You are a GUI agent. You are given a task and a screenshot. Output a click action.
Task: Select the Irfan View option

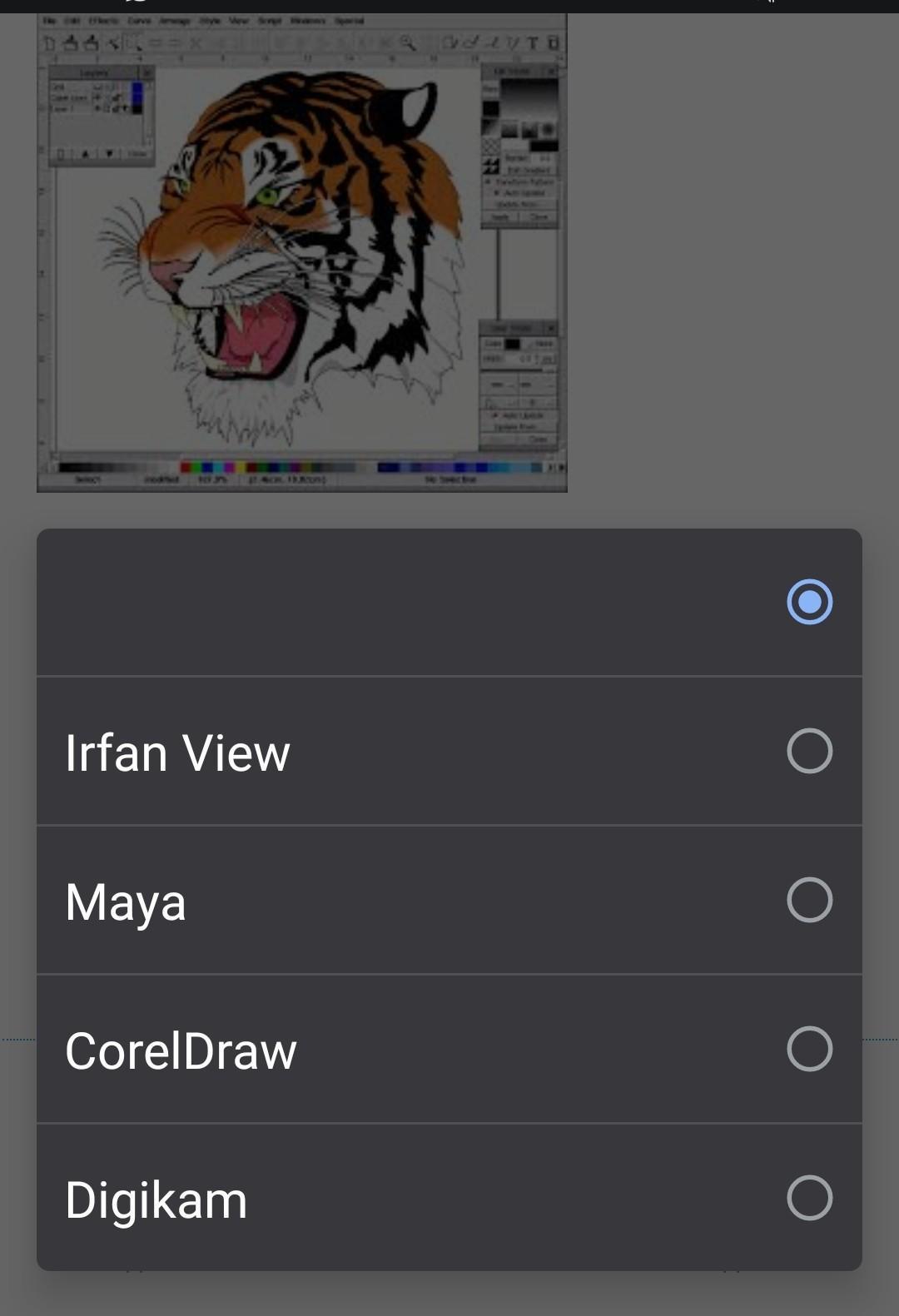click(177, 752)
